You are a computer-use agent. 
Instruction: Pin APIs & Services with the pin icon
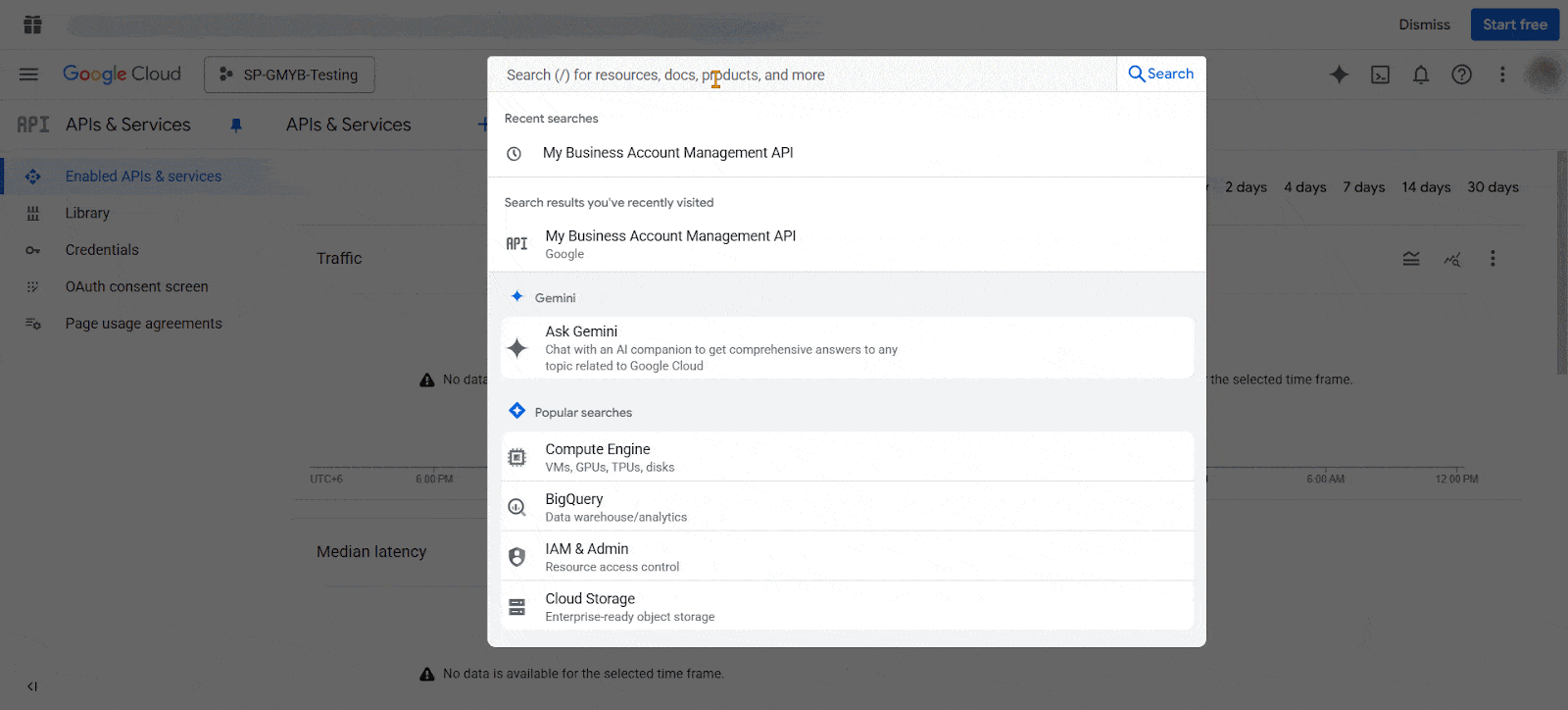point(236,125)
